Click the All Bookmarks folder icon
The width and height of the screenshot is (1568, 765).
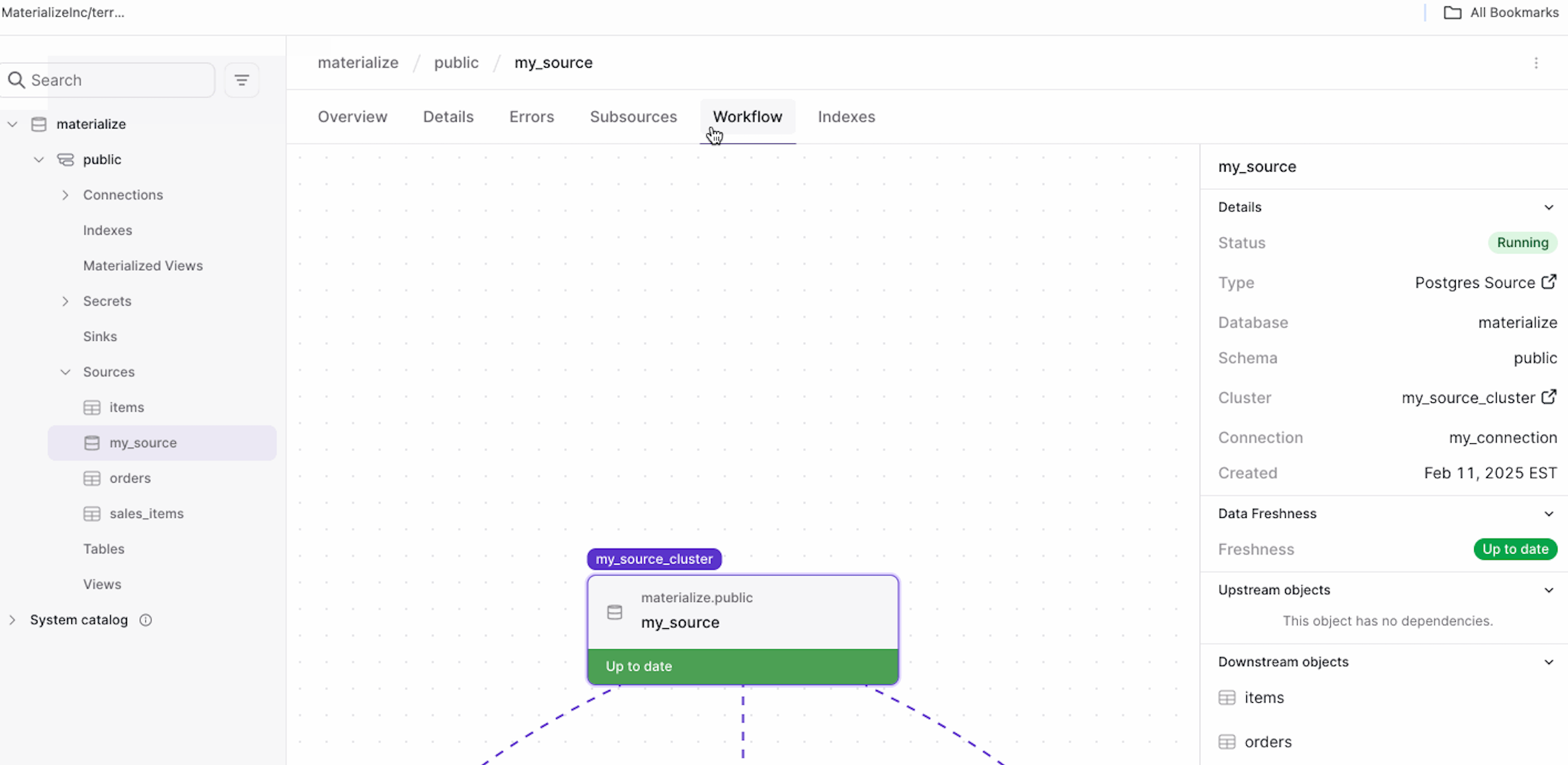tap(1452, 12)
